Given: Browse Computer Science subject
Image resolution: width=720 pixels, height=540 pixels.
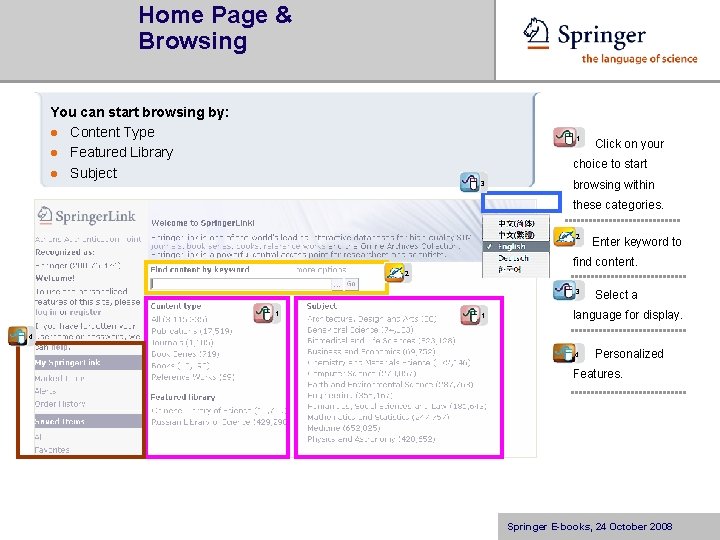Looking at the screenshot, I should pyautogui.click(x=362, y=374).
